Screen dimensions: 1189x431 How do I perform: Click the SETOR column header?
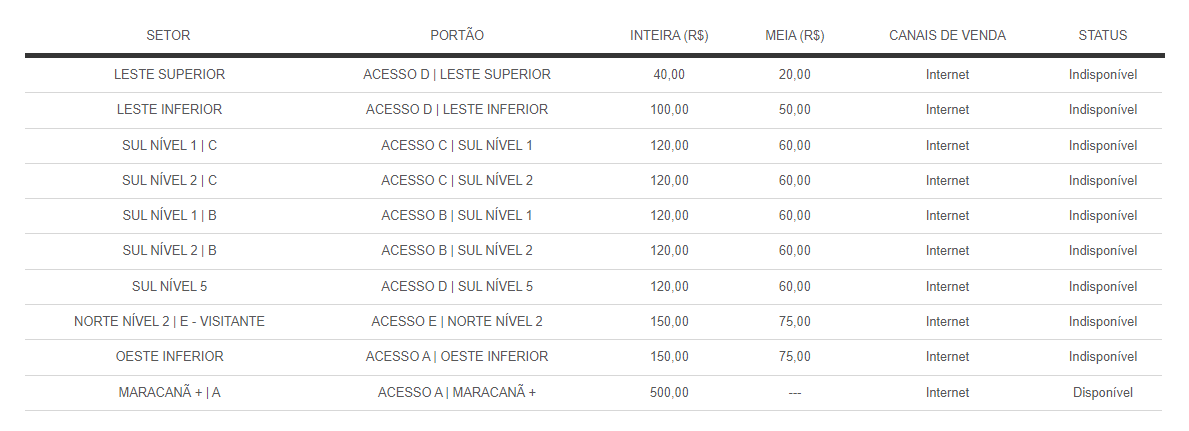point(168,35)
